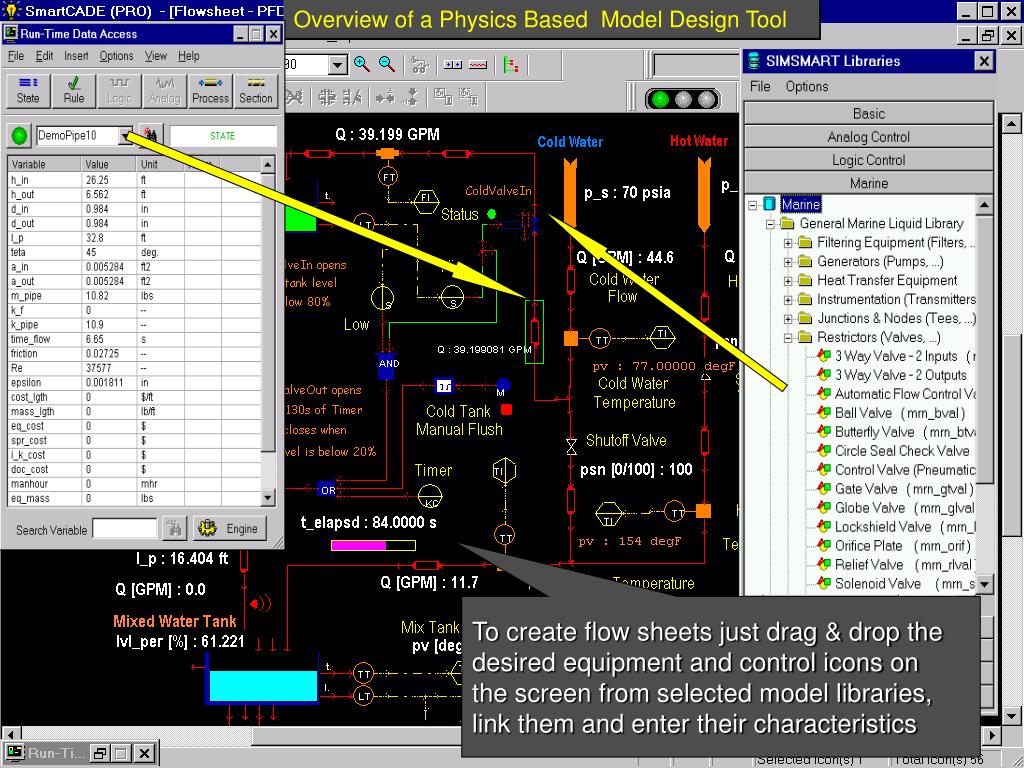Toggle the rightmost grey simulation light
This screenshot has width=1024, height=768.
pos(707,99)
